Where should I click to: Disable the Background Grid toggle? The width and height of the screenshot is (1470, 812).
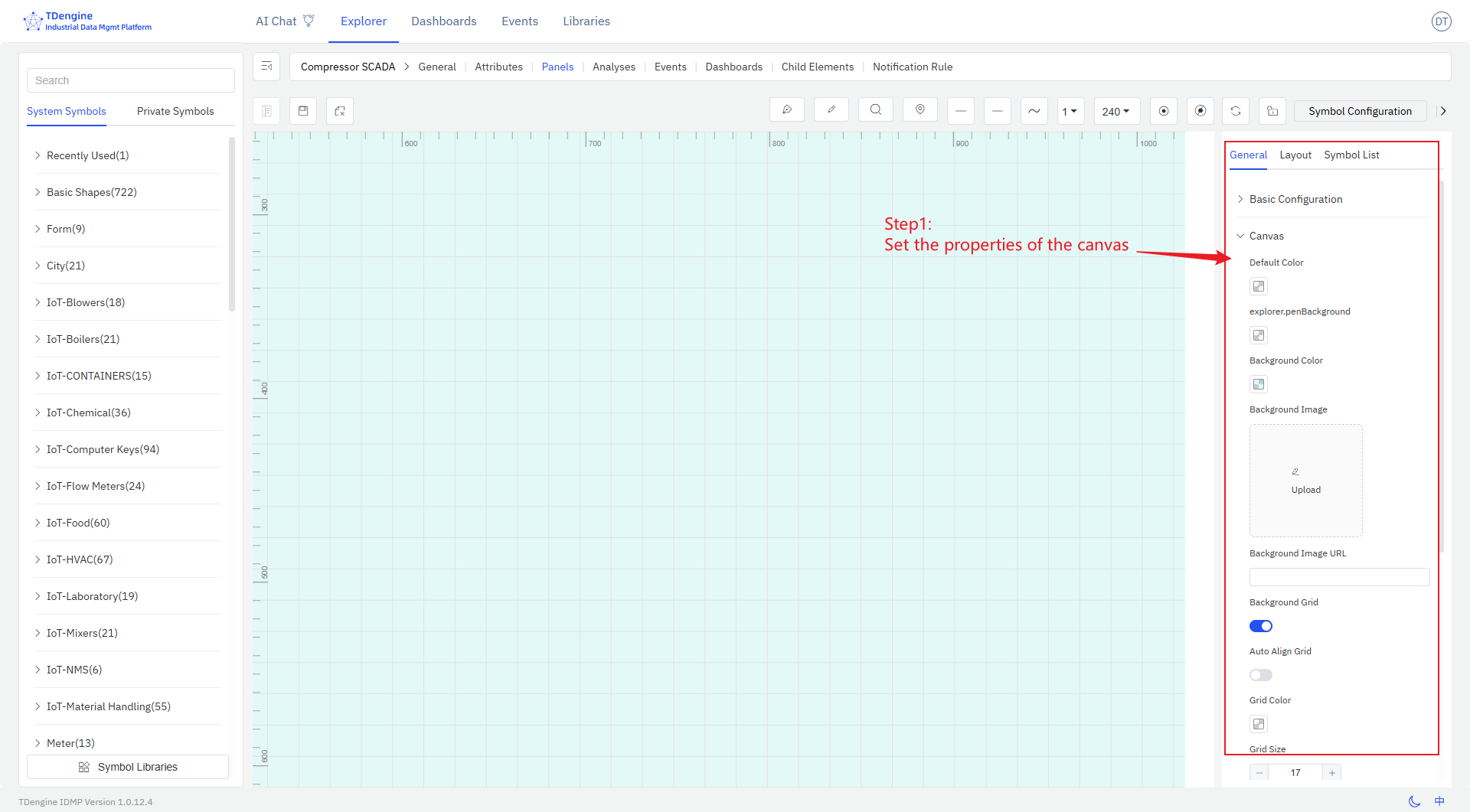(1260, 626)
